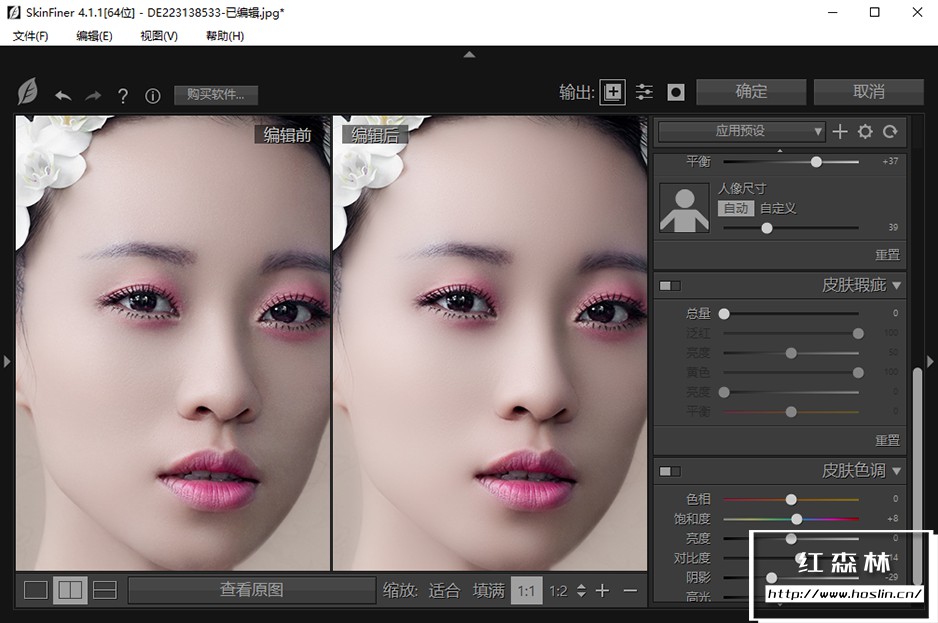The width and height of the screenshot is (938, 623).
Task: Select the 自定义 portrait size option
Action: (x=778, y=208)
